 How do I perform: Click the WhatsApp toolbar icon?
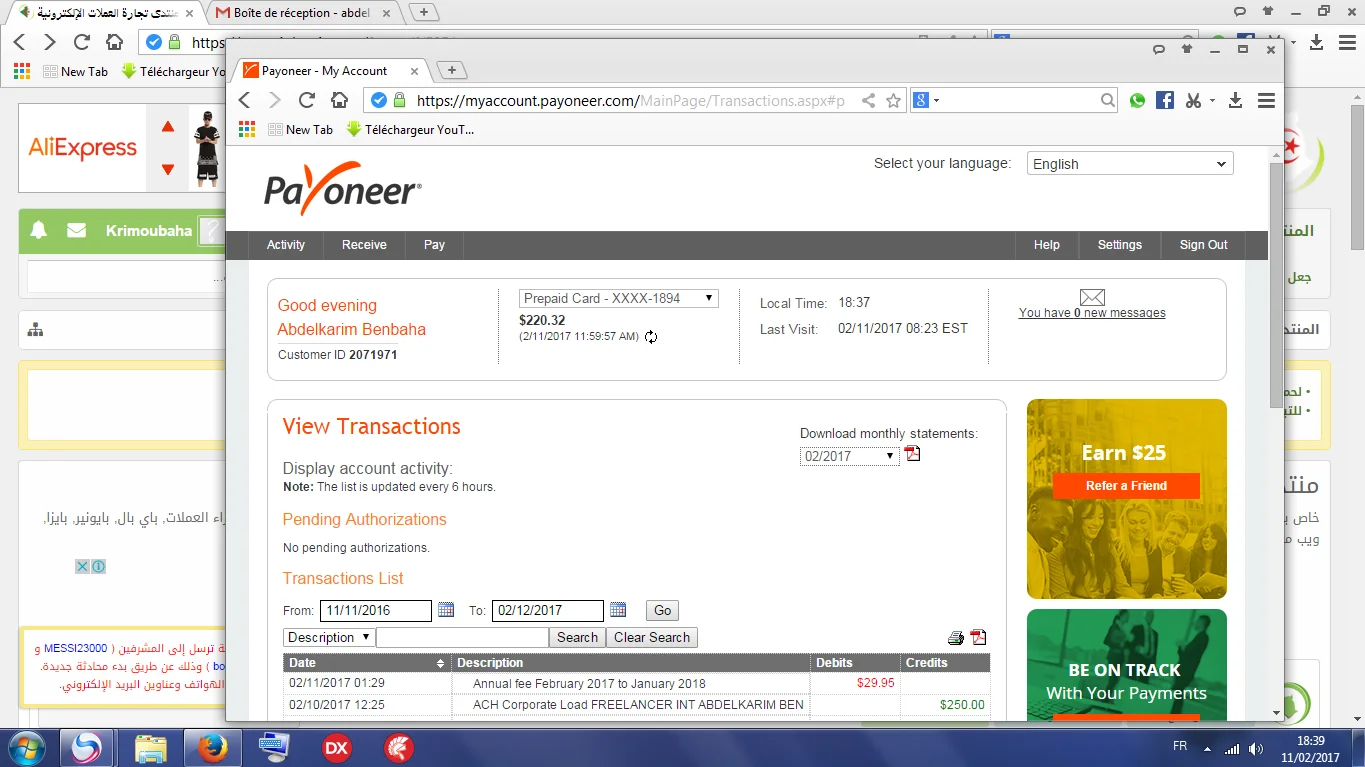[x=1137, y=100]
